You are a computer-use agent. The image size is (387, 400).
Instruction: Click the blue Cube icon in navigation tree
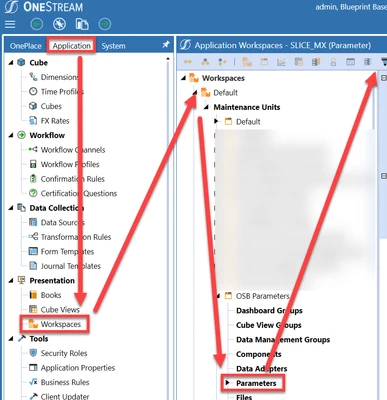click(x=21, y=62)
